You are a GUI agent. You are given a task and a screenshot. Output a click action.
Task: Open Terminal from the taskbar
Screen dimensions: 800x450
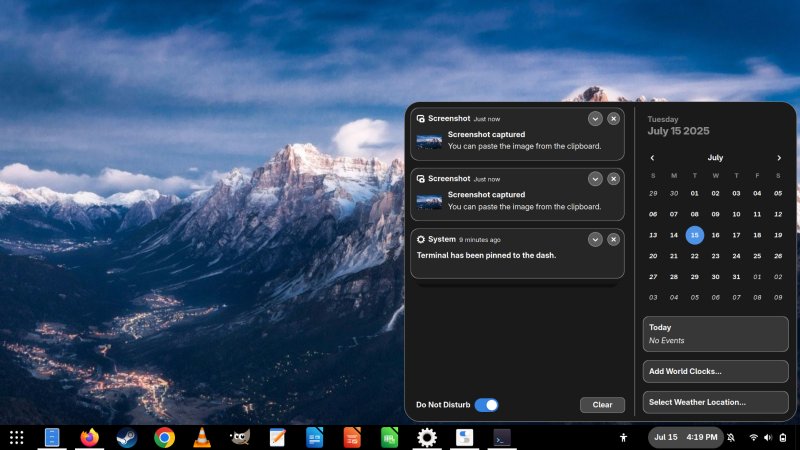[502, 437]
